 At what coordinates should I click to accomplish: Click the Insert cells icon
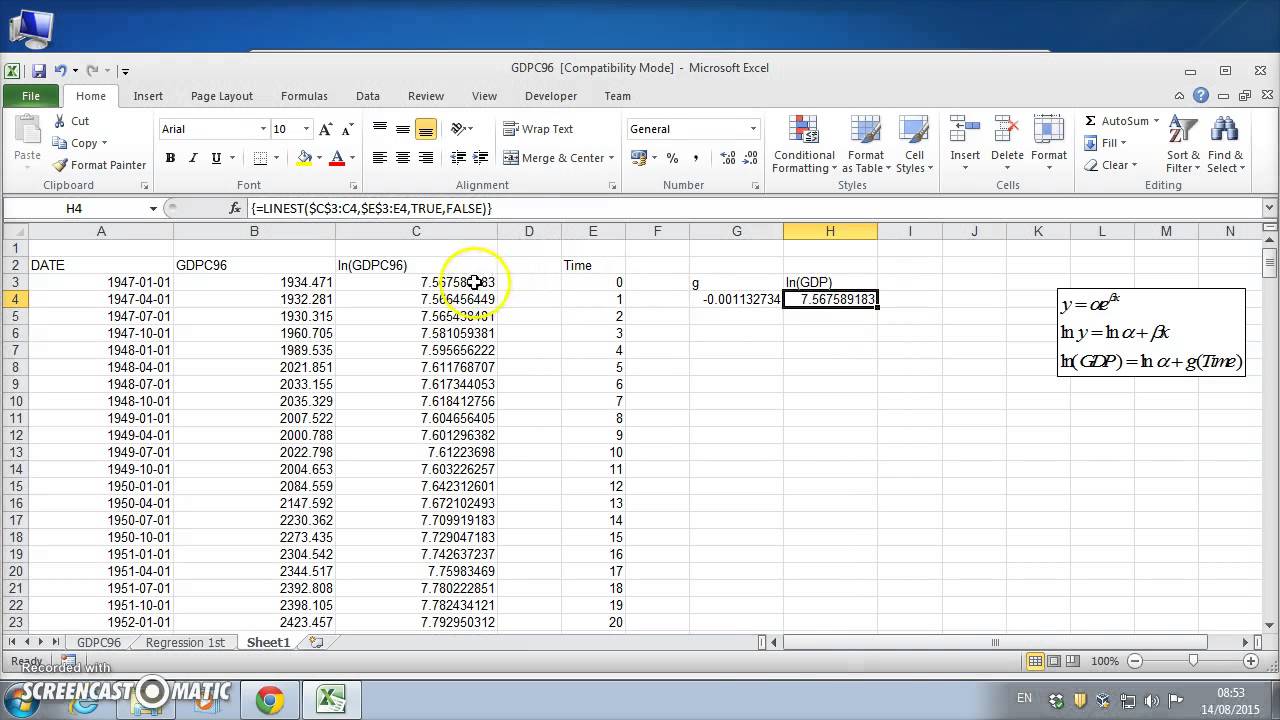click(x=965, y=130)
